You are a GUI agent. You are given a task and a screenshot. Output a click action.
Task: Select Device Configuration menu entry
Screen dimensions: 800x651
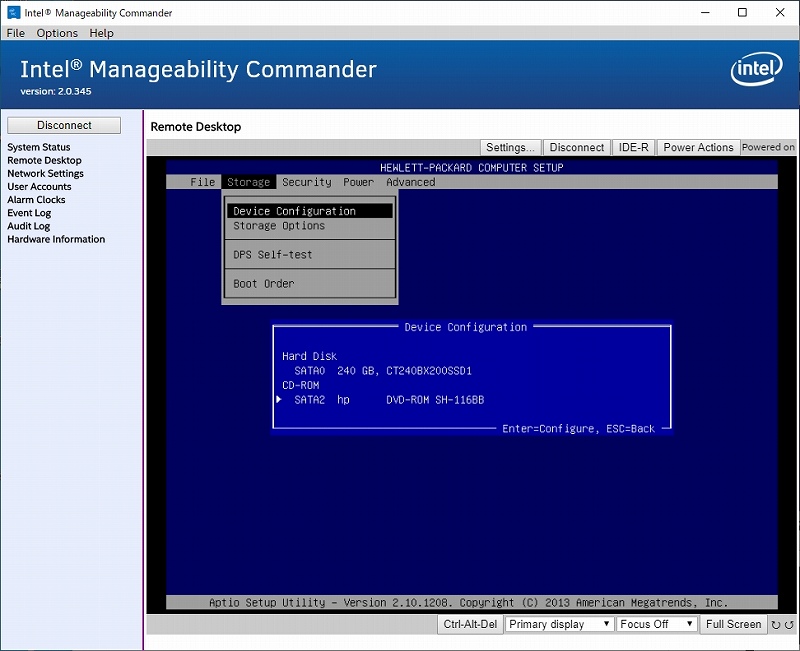pyautogui.click(x=310, y=211)
